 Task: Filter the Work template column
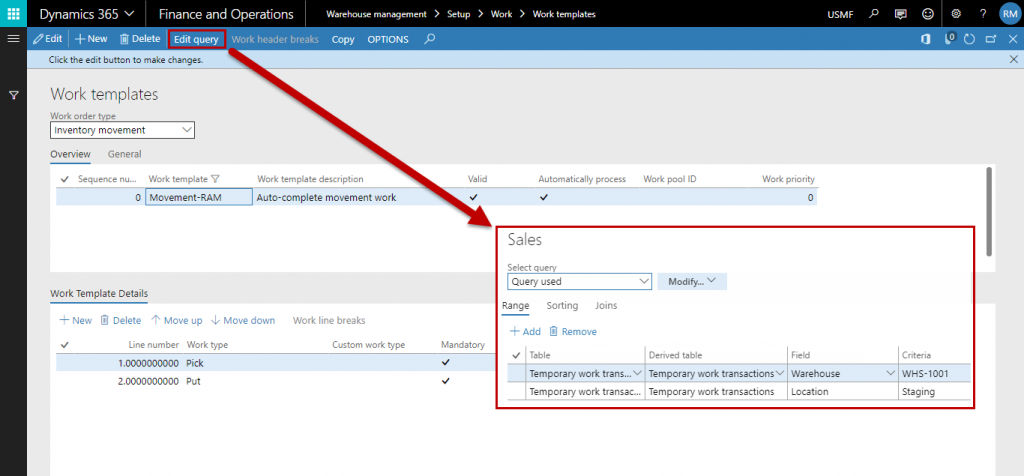[x=216, y=179]
